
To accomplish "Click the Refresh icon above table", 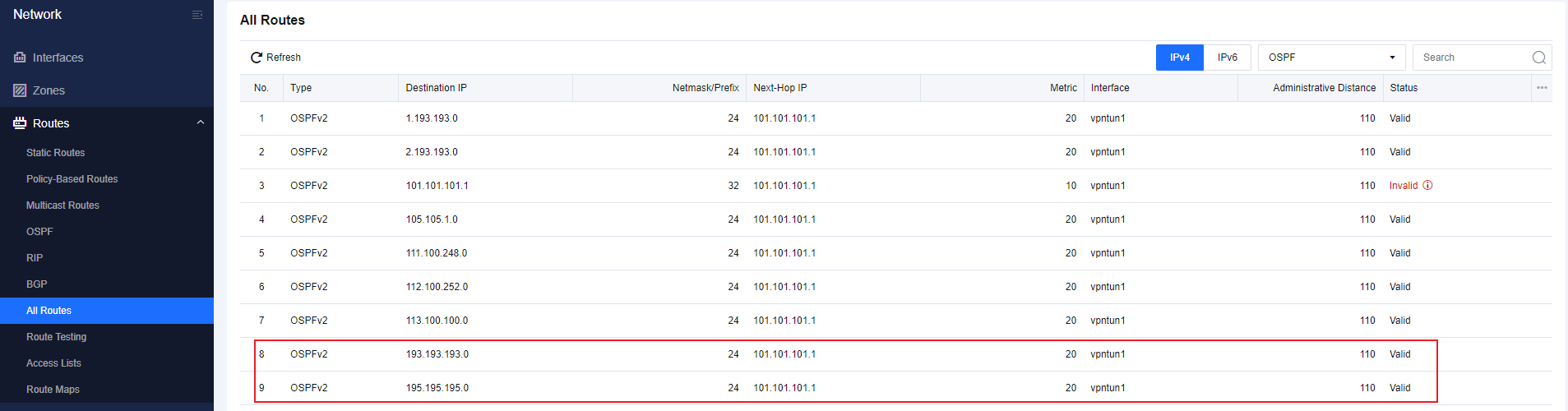I will pyautogui.click(x=257, y=58).
